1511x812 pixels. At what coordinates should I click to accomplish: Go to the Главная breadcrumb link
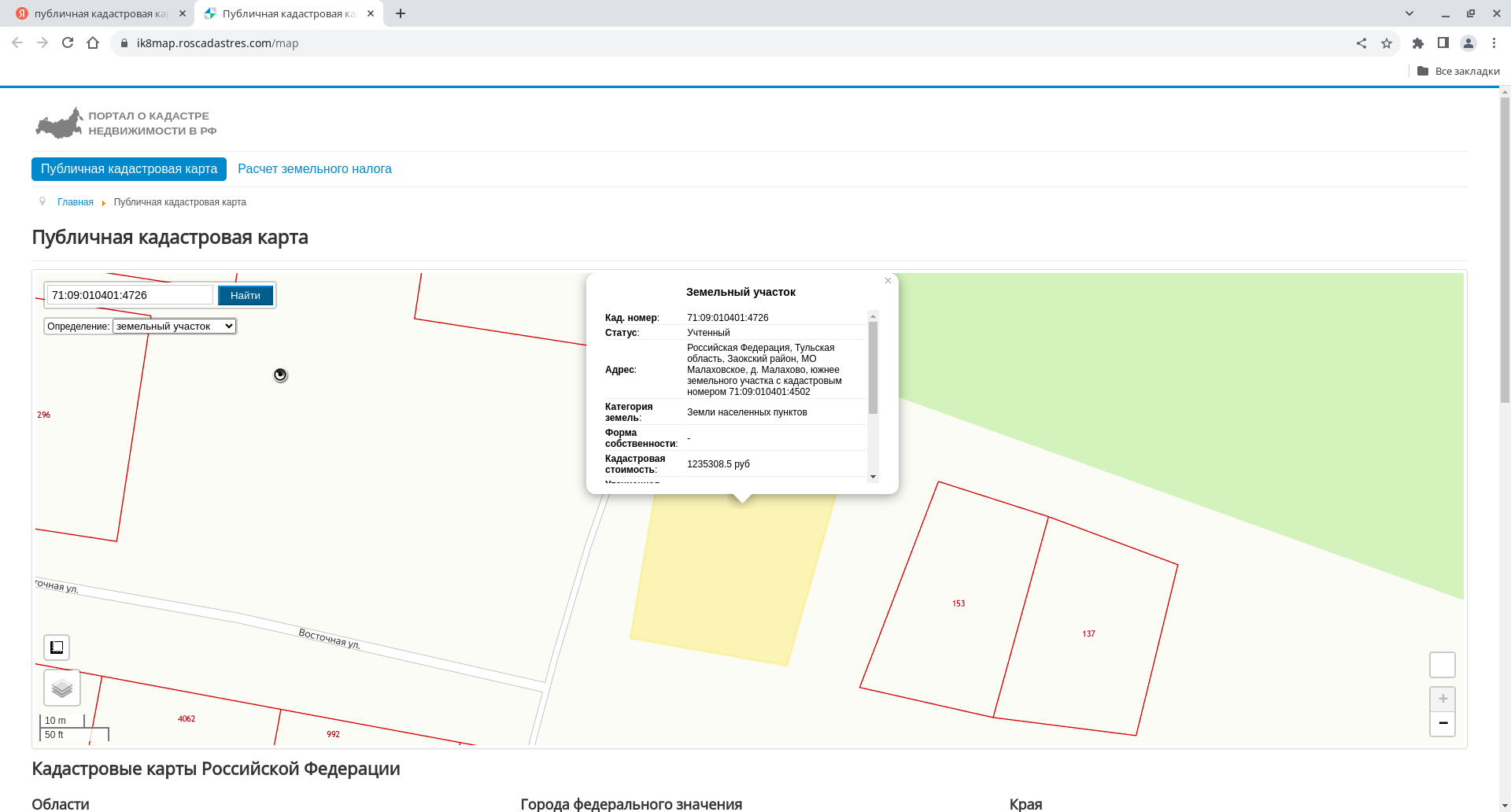point(76,202)
